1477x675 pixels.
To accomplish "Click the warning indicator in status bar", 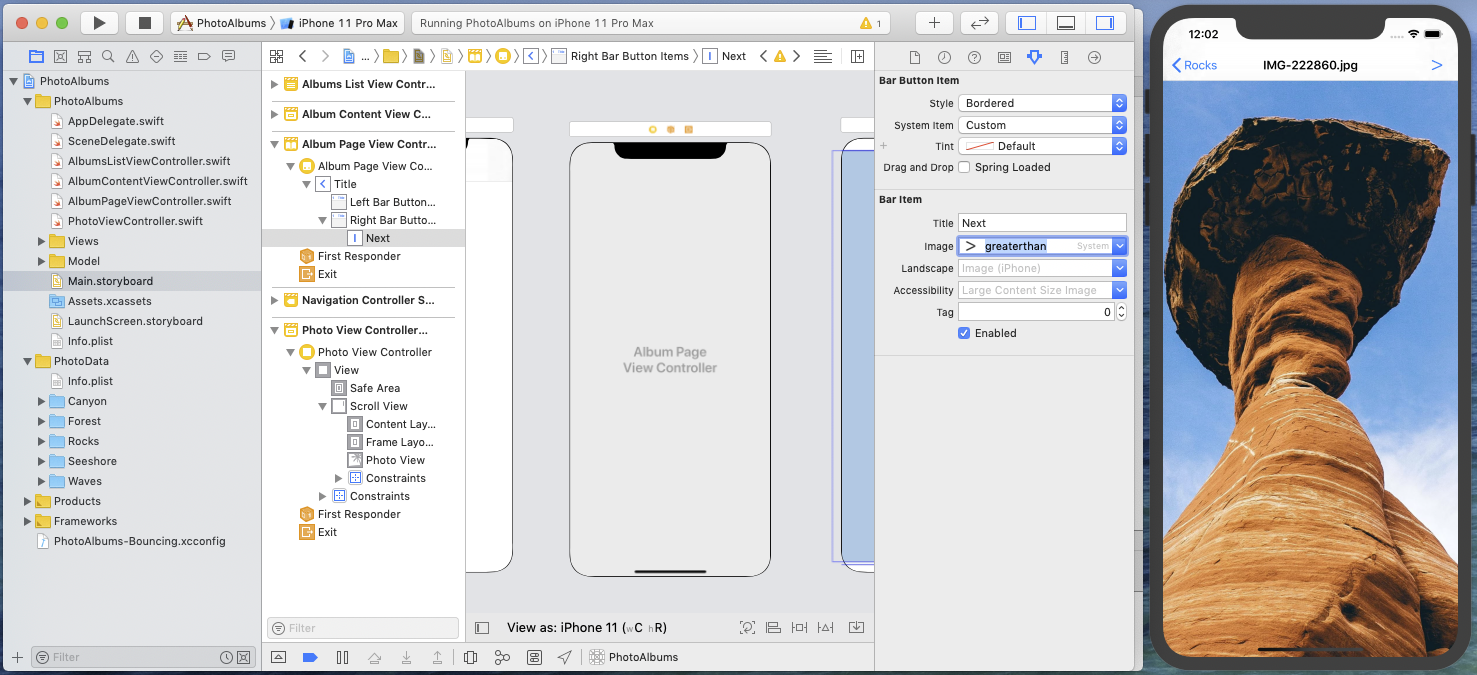I will point(870,23).
